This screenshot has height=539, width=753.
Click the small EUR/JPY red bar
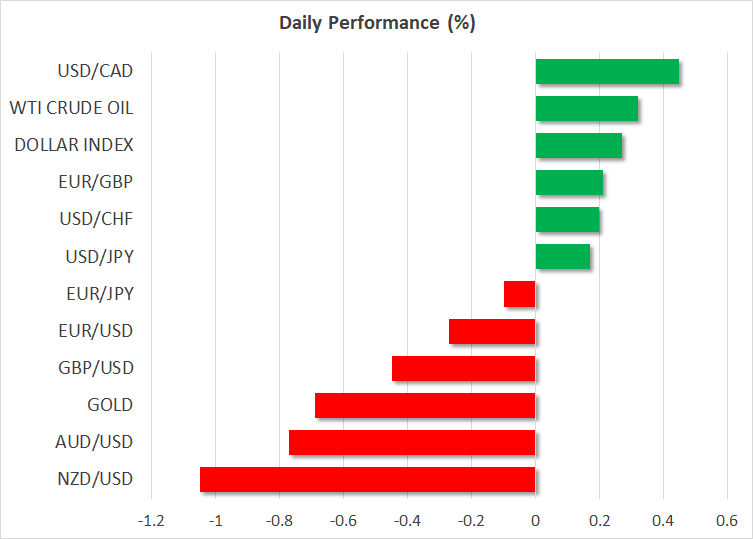pyautogui.click(x=520, y=294)
